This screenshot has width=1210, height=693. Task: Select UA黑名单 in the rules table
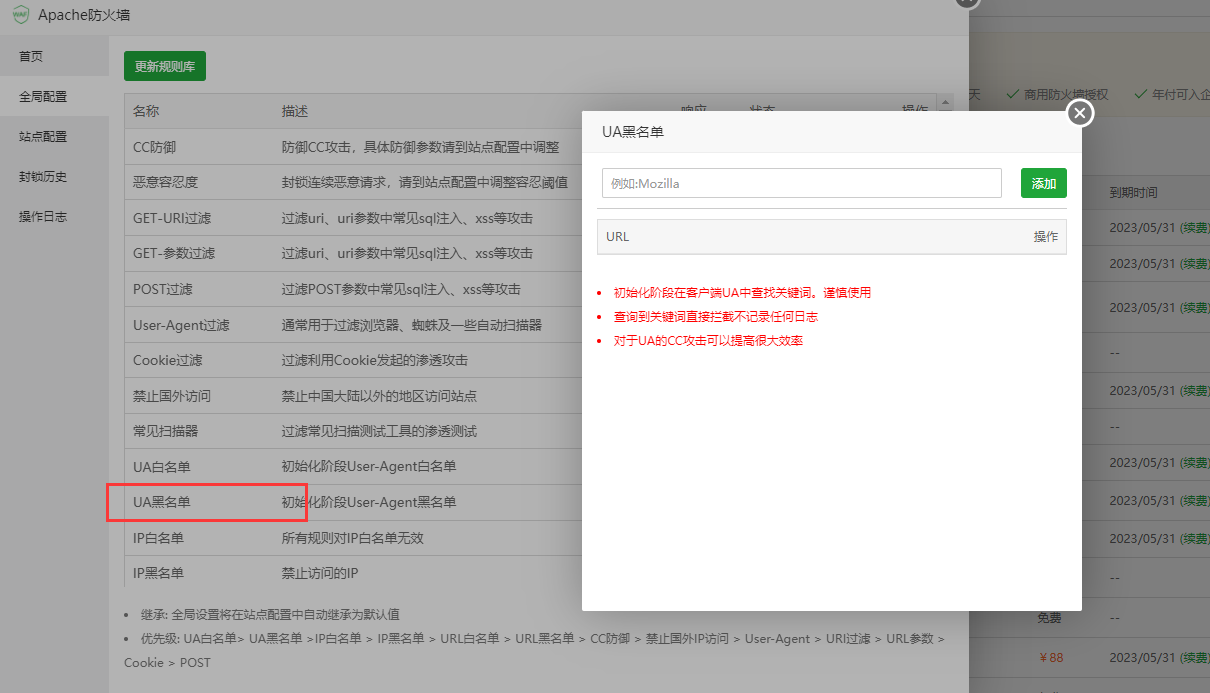coord(162,502)
